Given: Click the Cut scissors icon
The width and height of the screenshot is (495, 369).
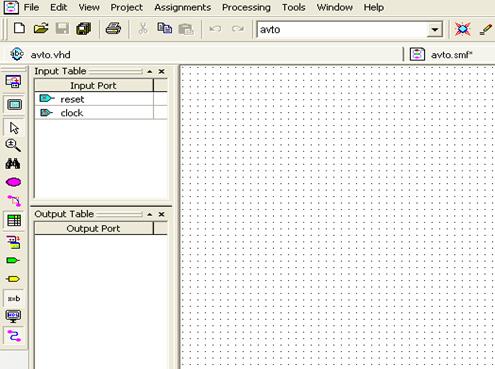Looking at the screenshot, I should pos(143,29).
